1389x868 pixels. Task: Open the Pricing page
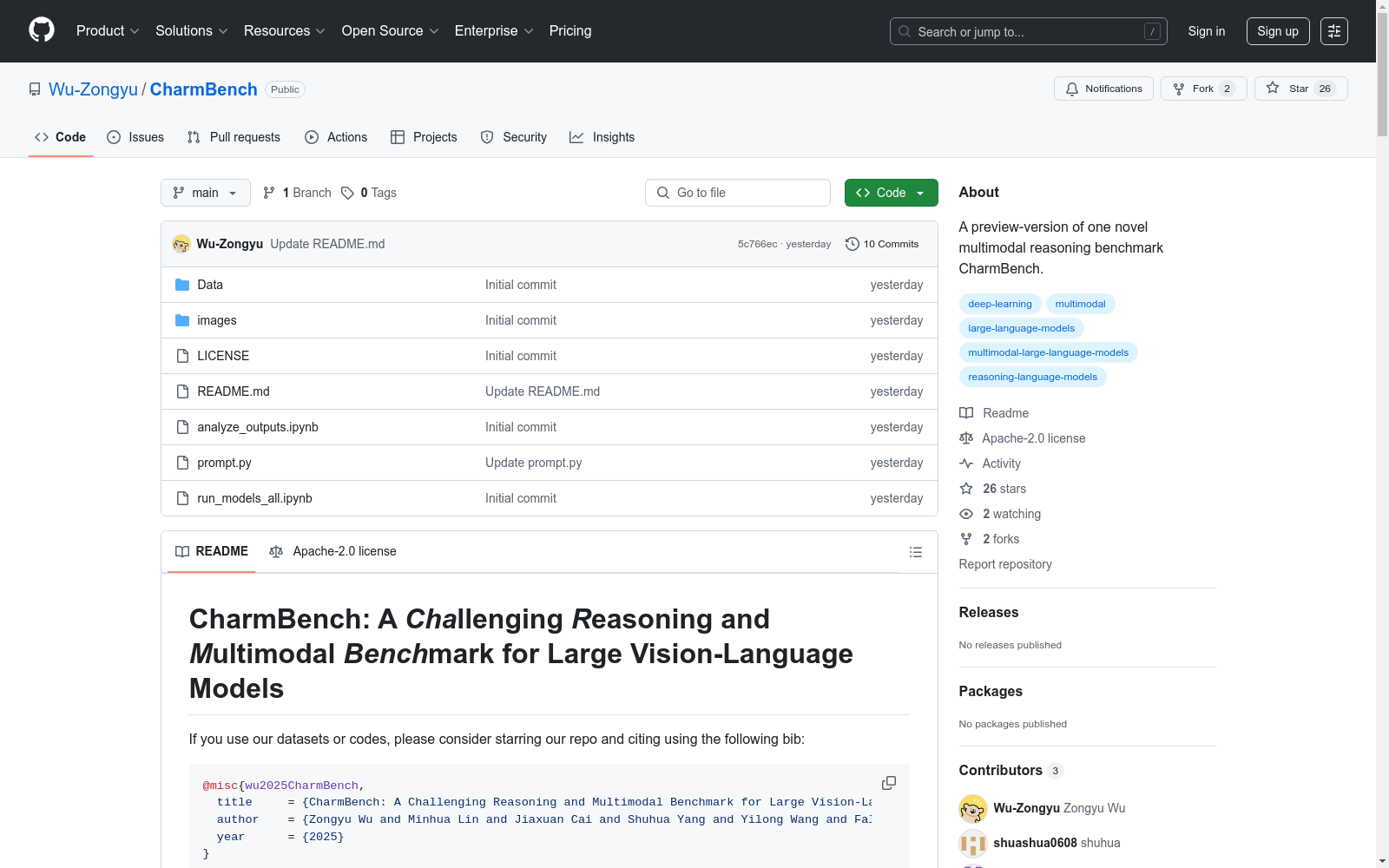pos(570,30)
